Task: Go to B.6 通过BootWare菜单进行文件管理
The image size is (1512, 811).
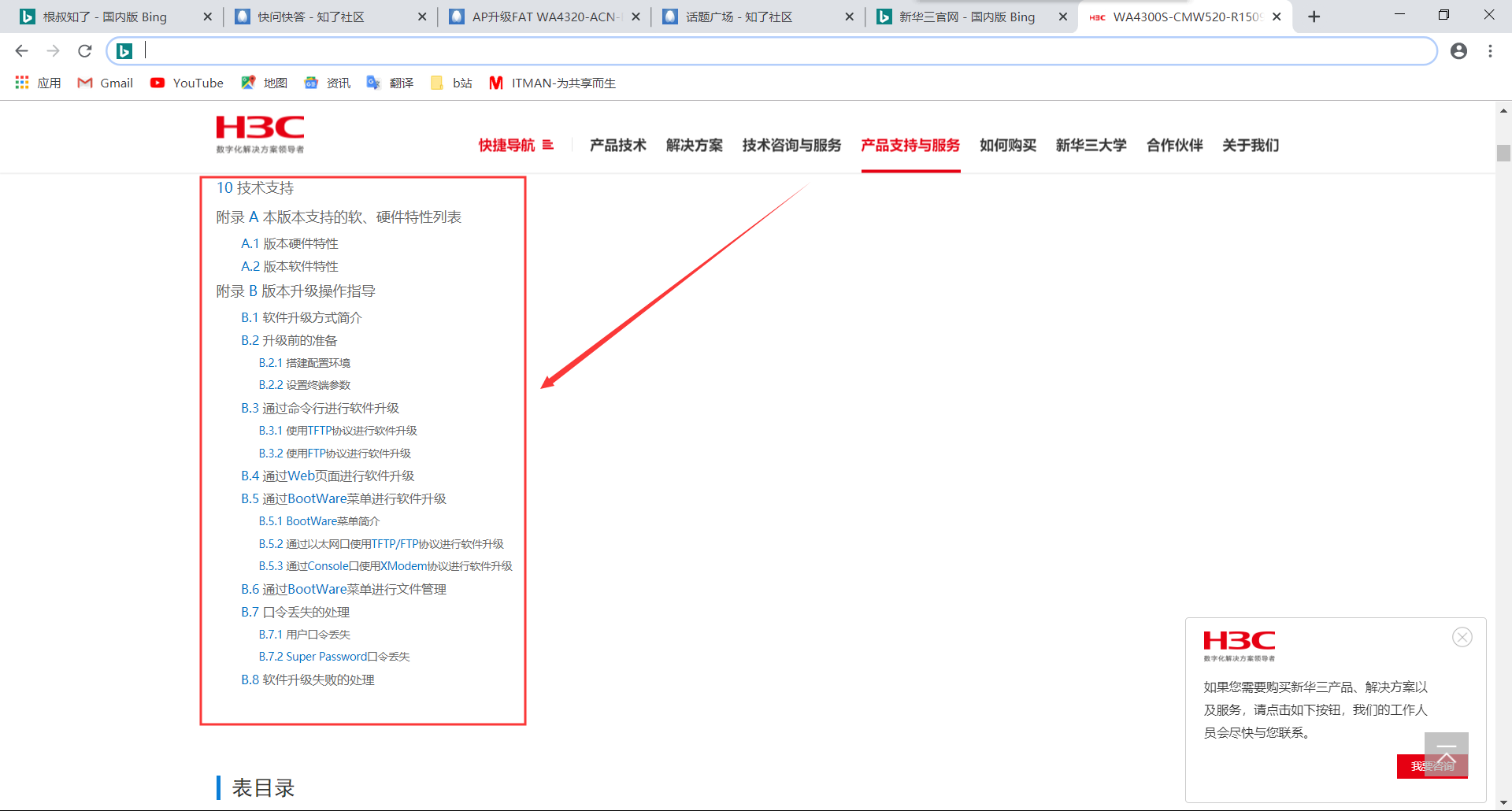Action: [x=344, y=590]
